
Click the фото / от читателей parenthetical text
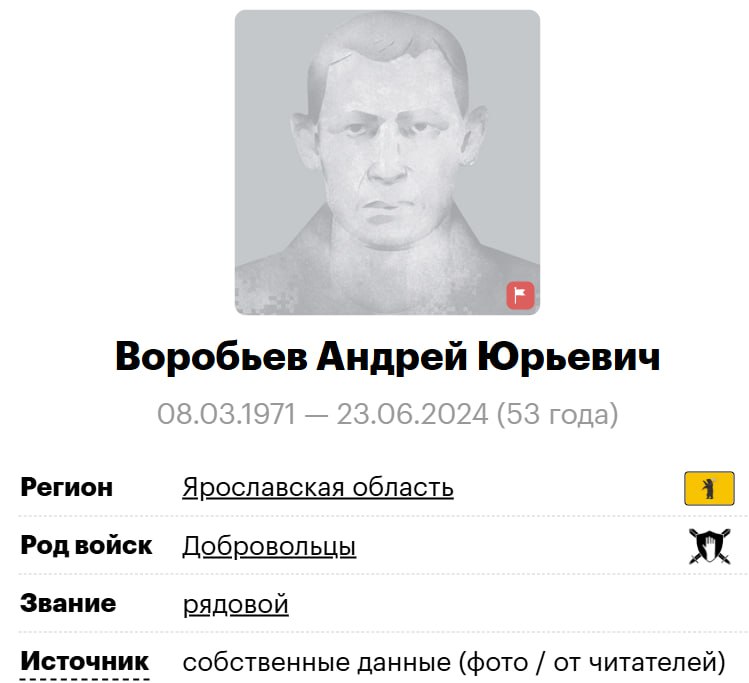(x=592, y=662)
